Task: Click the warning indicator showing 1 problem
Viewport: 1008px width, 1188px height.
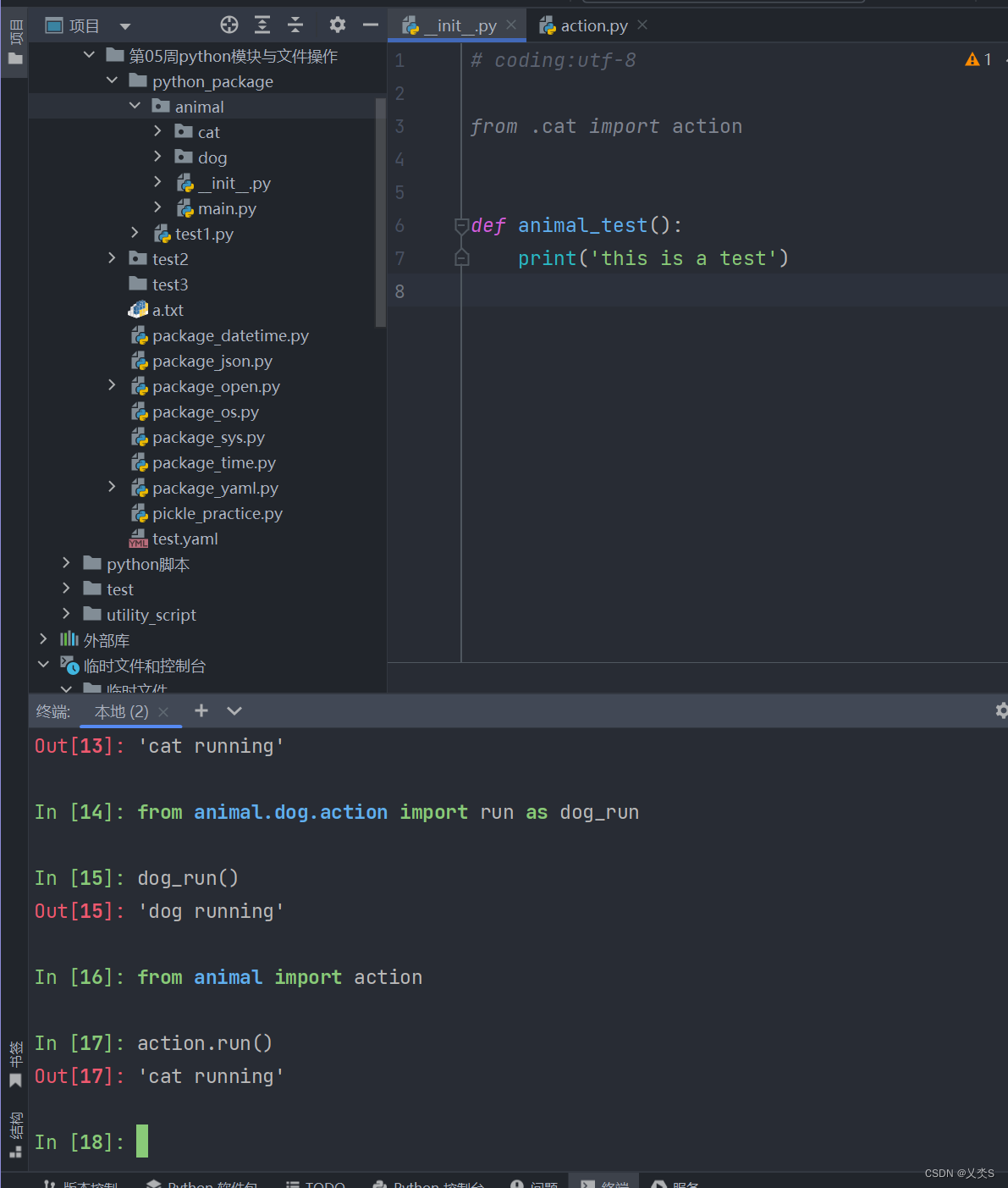Action: [x=978, y=59]
